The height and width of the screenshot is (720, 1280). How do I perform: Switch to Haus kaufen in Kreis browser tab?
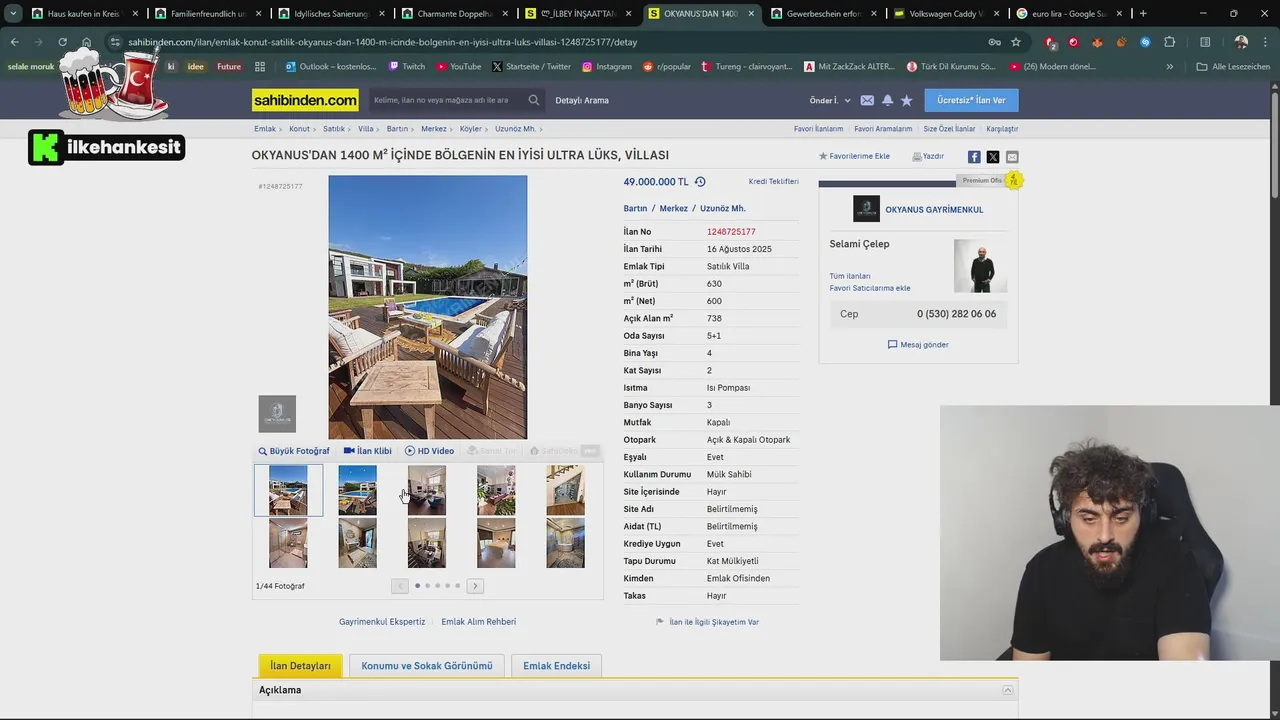(84, 14)
